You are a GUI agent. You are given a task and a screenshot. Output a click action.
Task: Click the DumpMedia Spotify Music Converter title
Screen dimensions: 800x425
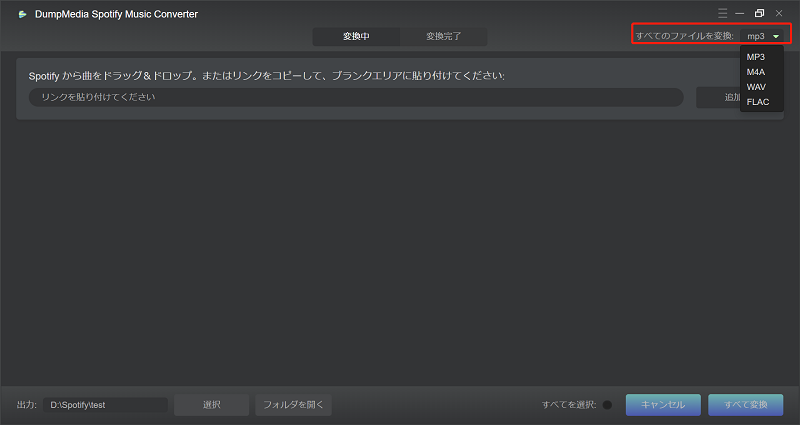pyautogui.click(x=116, y=14)
